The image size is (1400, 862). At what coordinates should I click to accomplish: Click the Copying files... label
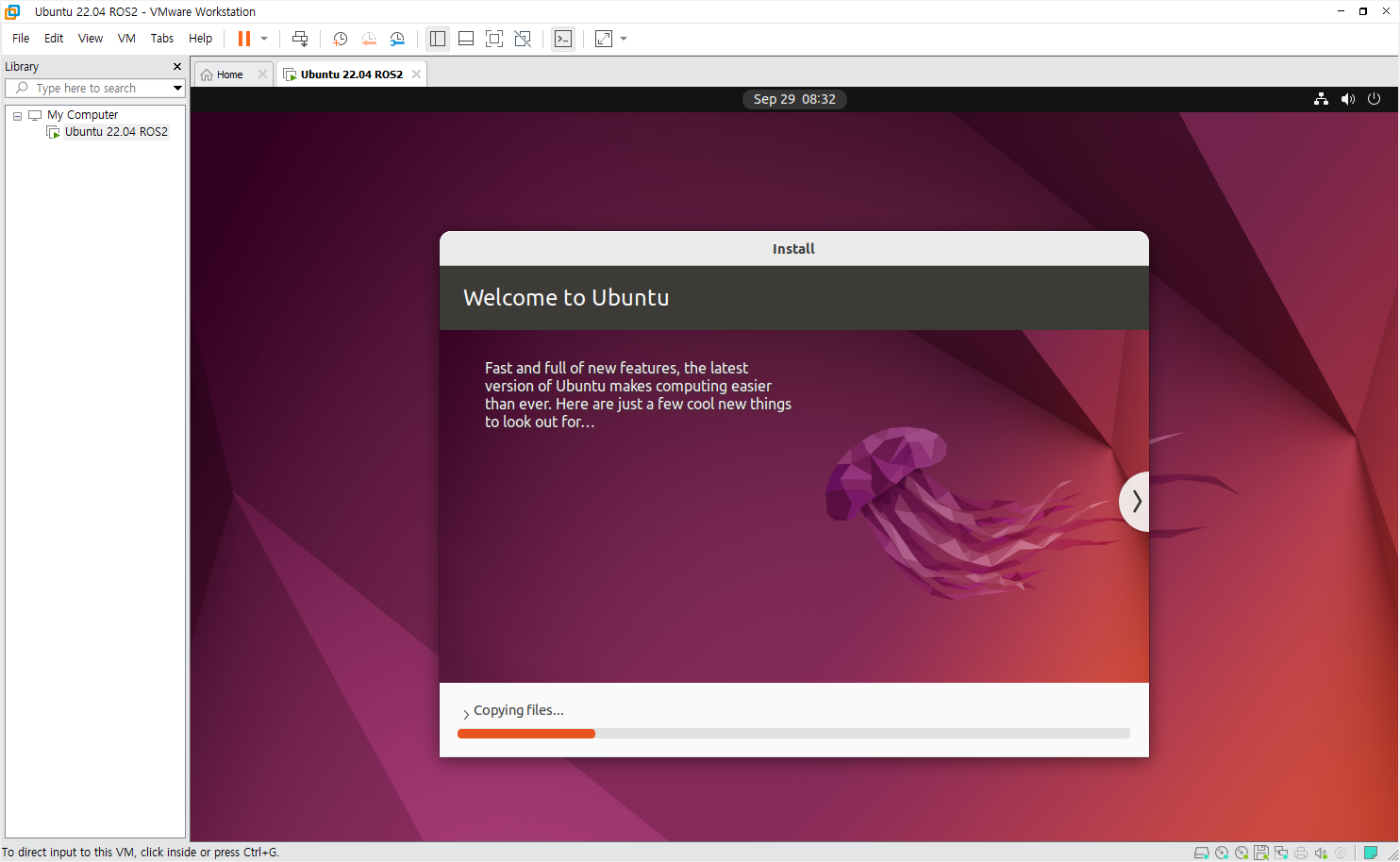519,710
